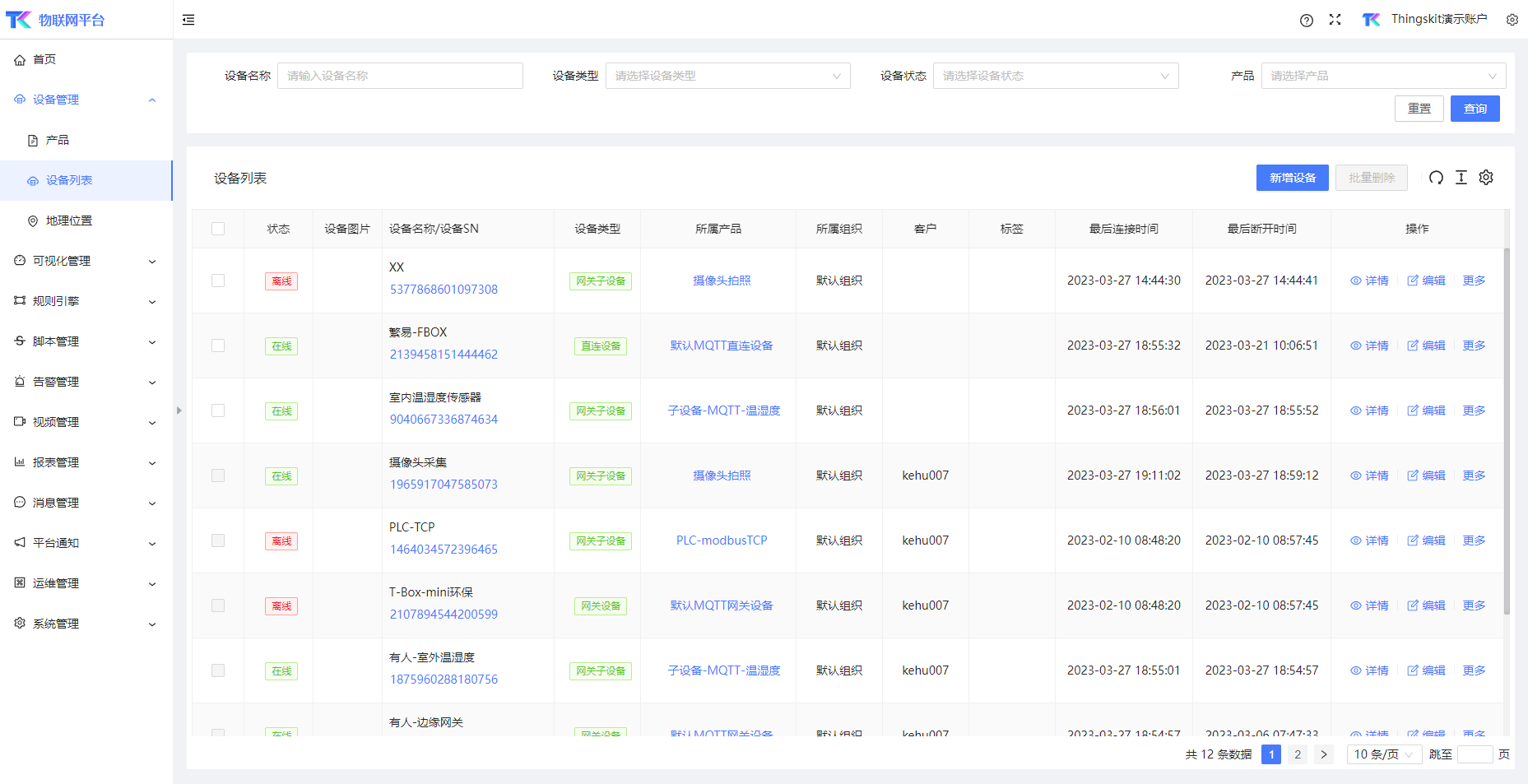The height and width of the screenshot is (784, 1528).
Task: Toggle the sidebar collapse hamburger icon
Action: coord(188,20)
